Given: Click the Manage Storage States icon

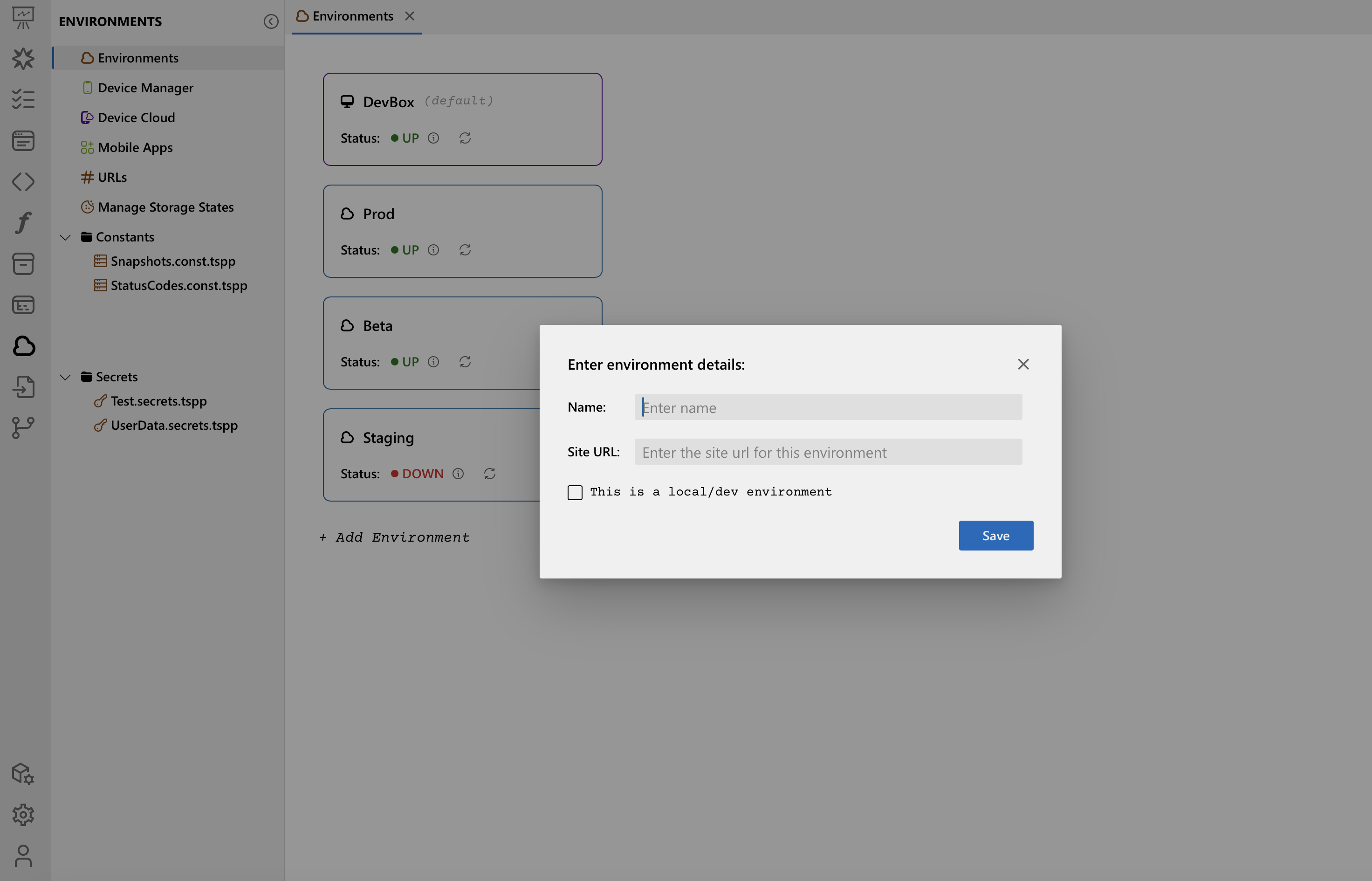Looking at the screenshot, I should pyautogui.click(x=86, y=207).
